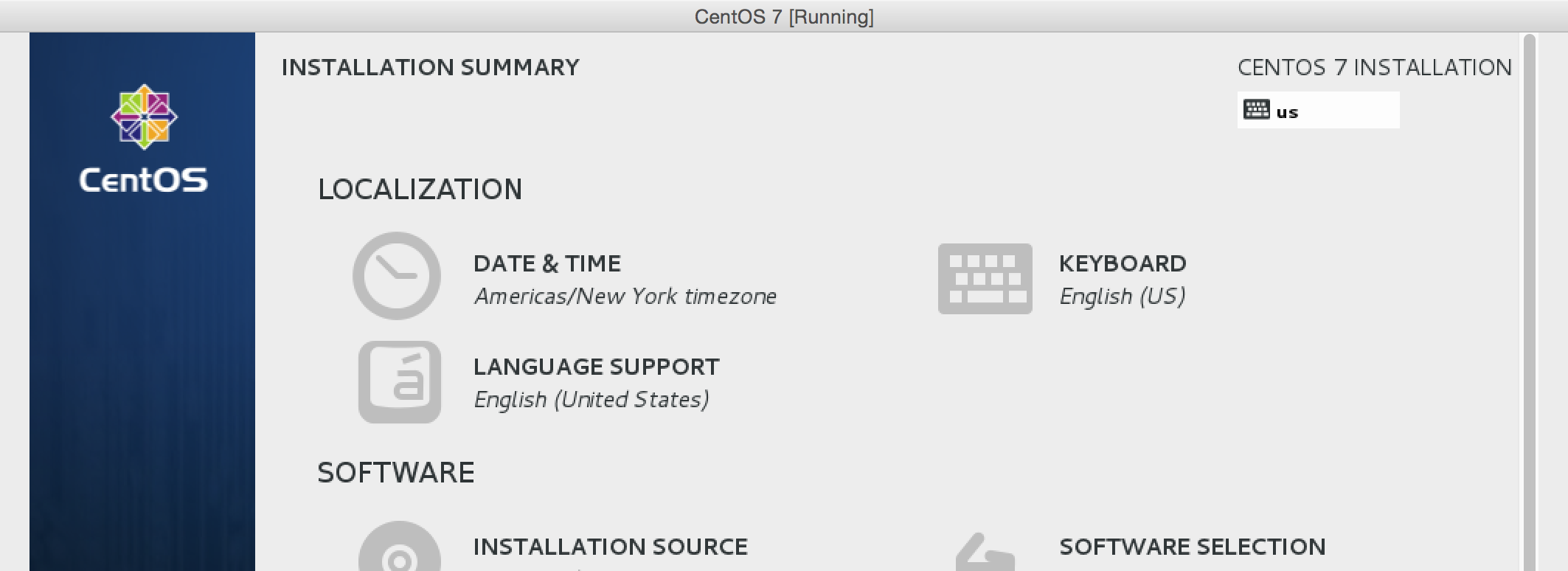Click the CentOS logo in sidebar
Viewport: 1568px width, 571px height.
tap(144, 117)
